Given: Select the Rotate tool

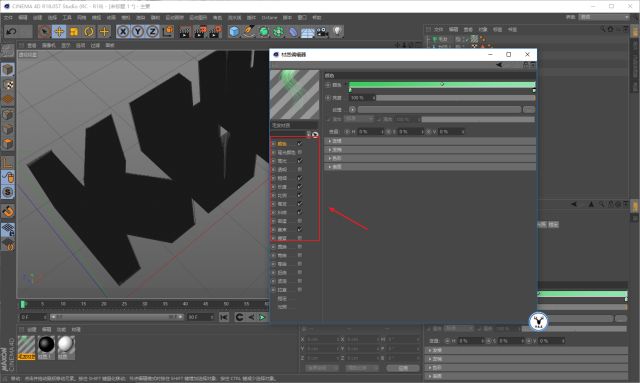Looking at the screenshot, I should pyautogui.click(x=89, y=31).
